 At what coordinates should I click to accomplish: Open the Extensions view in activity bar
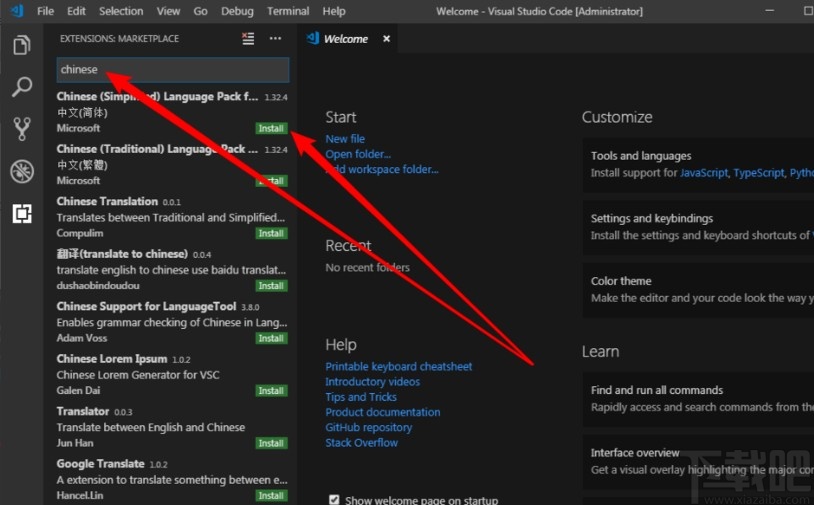(x=22, y=213)
